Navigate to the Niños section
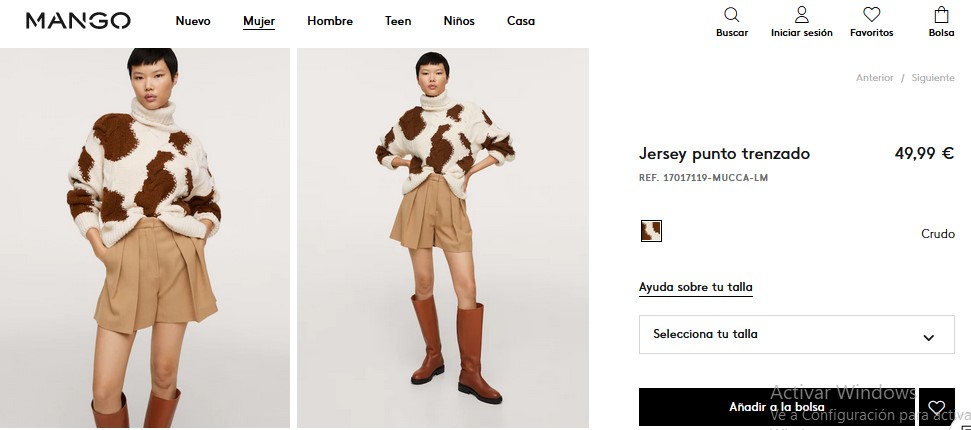 tap(459, 21)
